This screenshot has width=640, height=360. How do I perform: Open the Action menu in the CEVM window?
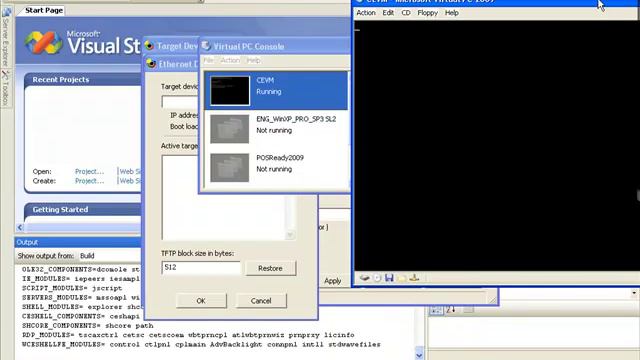click(x=366, y=13)
